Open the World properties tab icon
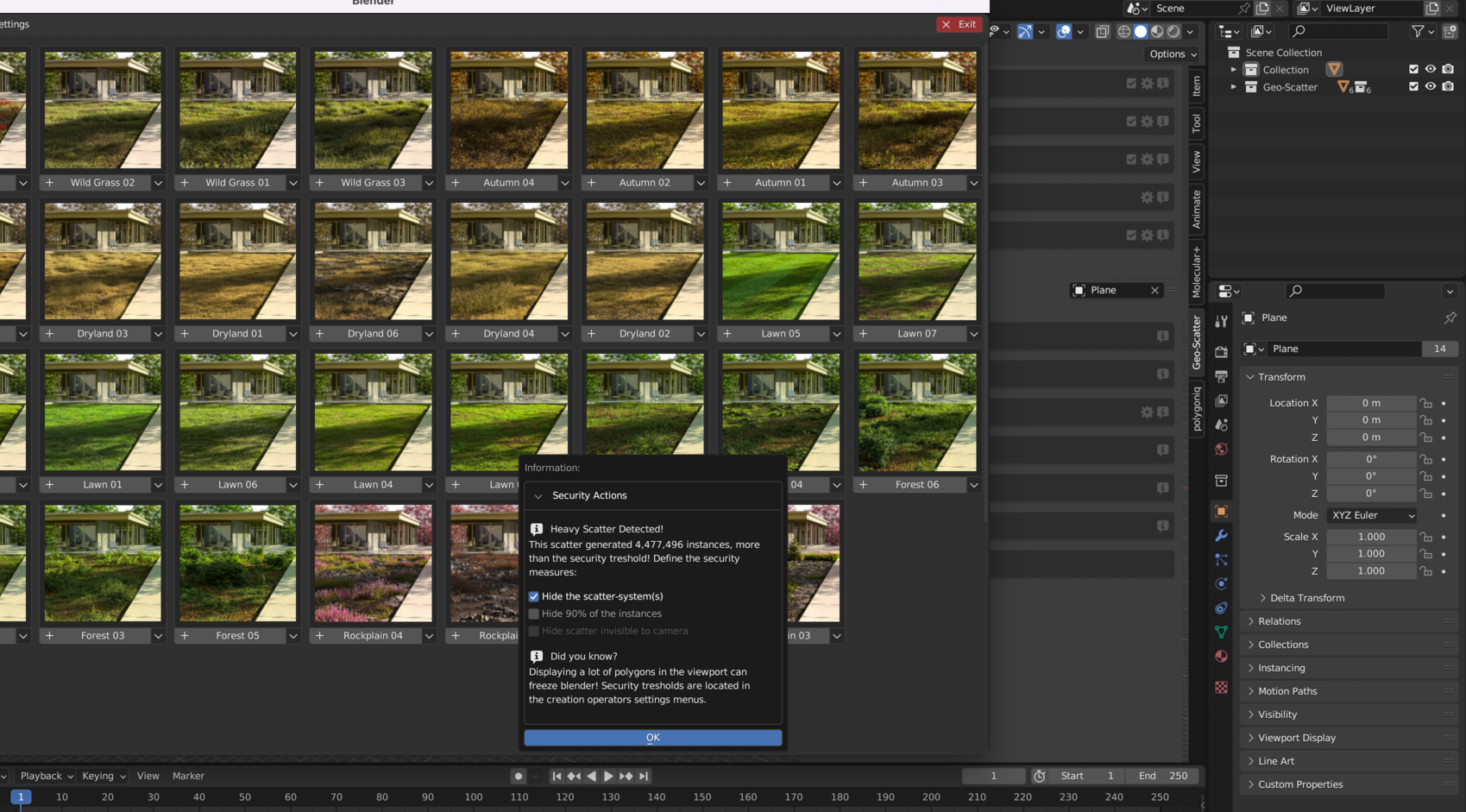 coord(1221,449)
